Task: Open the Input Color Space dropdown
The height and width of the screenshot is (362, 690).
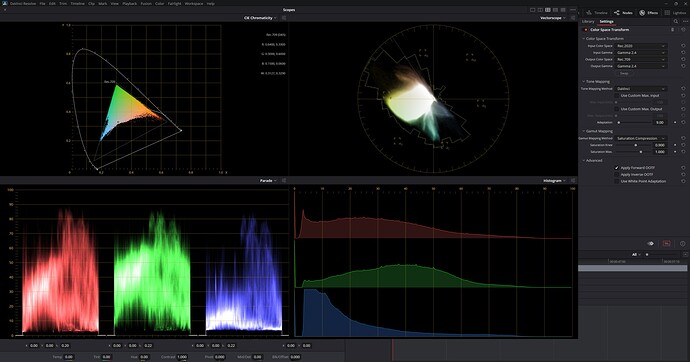Action: 640,46
